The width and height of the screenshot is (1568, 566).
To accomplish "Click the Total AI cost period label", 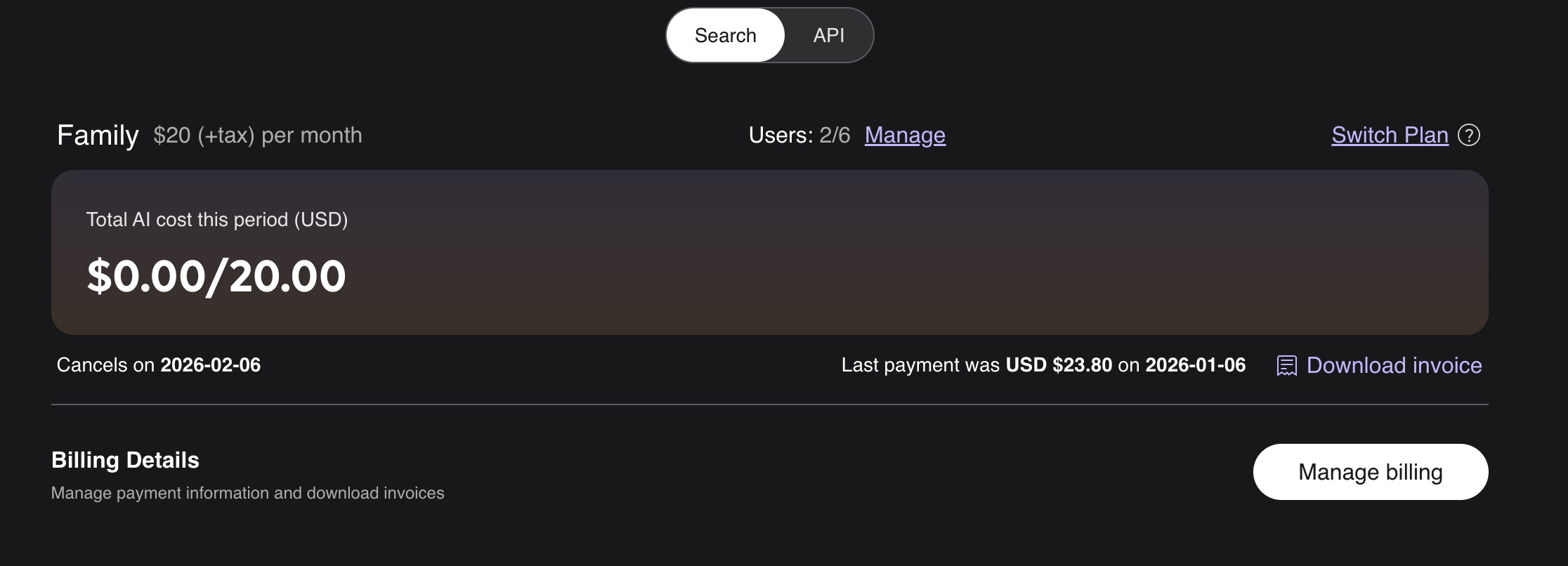I will tap(217, 220).
